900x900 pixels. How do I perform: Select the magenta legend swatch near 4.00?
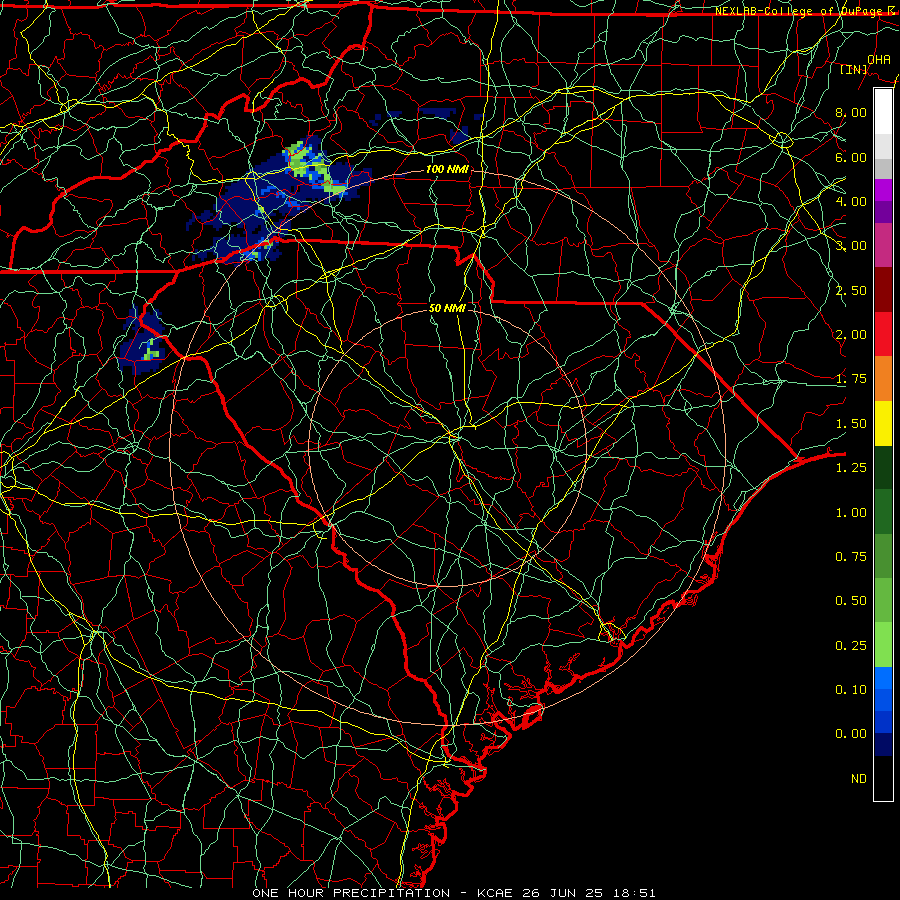click(x=883, y=190)
